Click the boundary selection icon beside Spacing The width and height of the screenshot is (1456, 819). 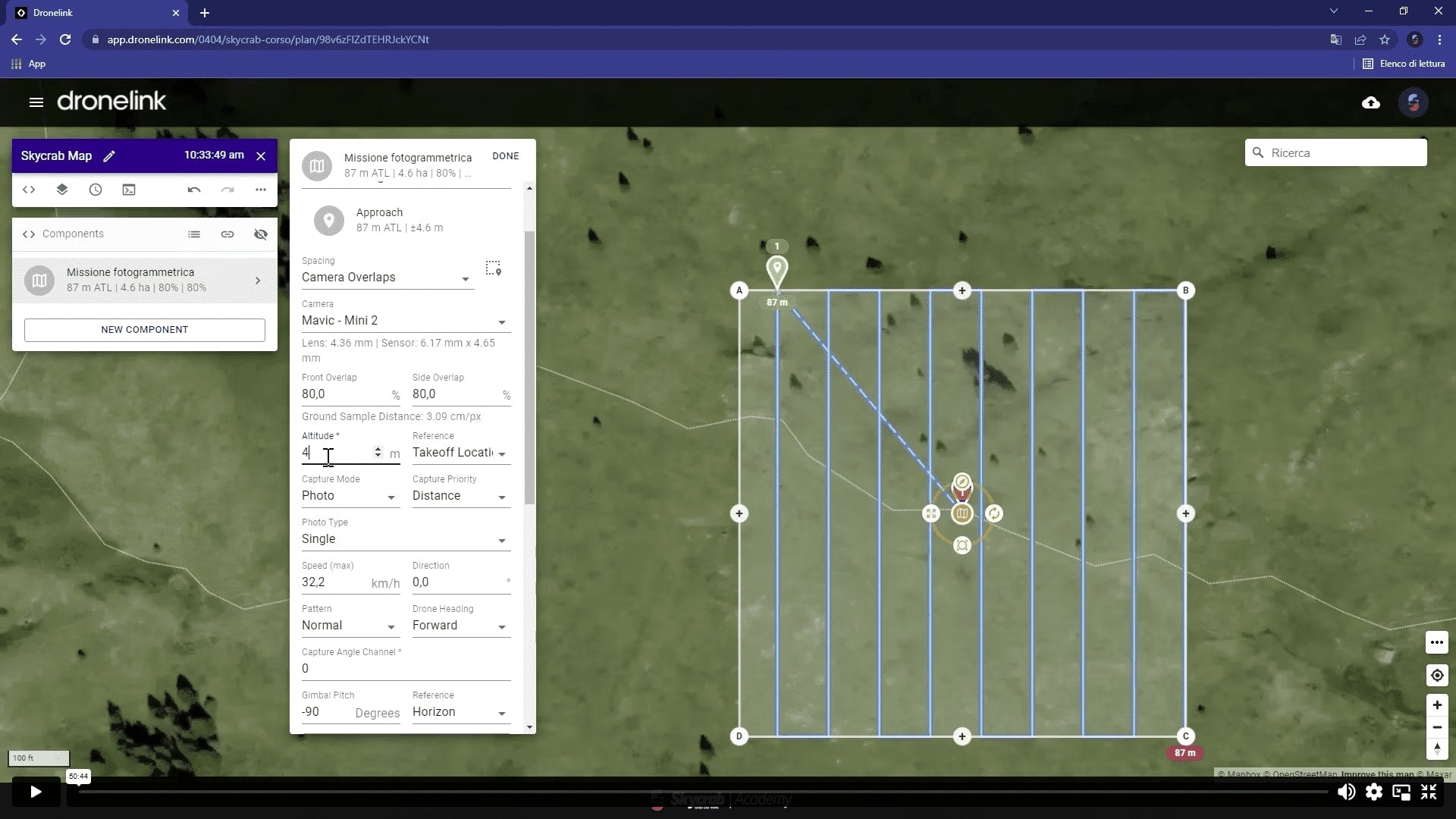coord(494,268)
